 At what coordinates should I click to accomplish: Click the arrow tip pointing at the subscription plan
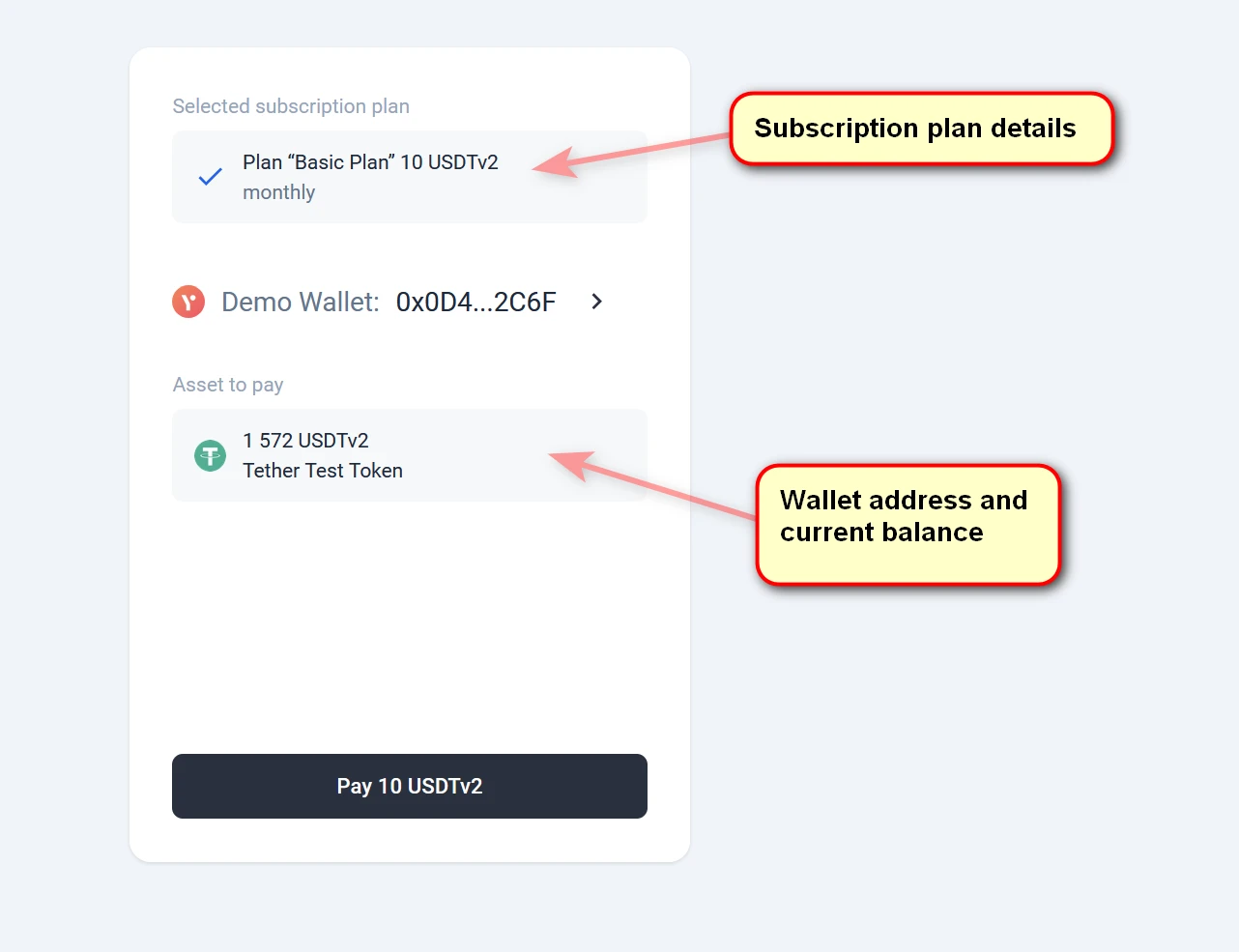coord(538,166)
